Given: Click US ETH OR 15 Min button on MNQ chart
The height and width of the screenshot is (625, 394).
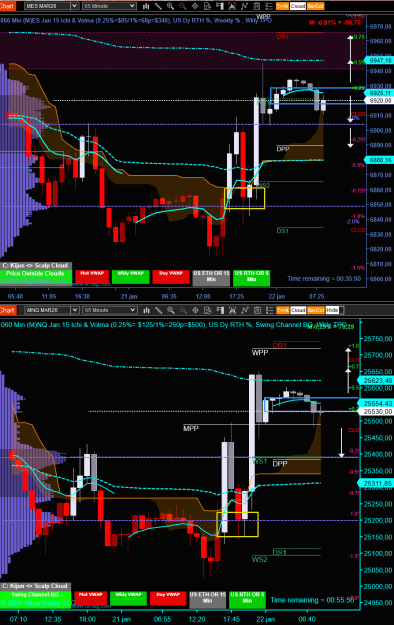Looking at the screenshot, I should tap(208, 599).
